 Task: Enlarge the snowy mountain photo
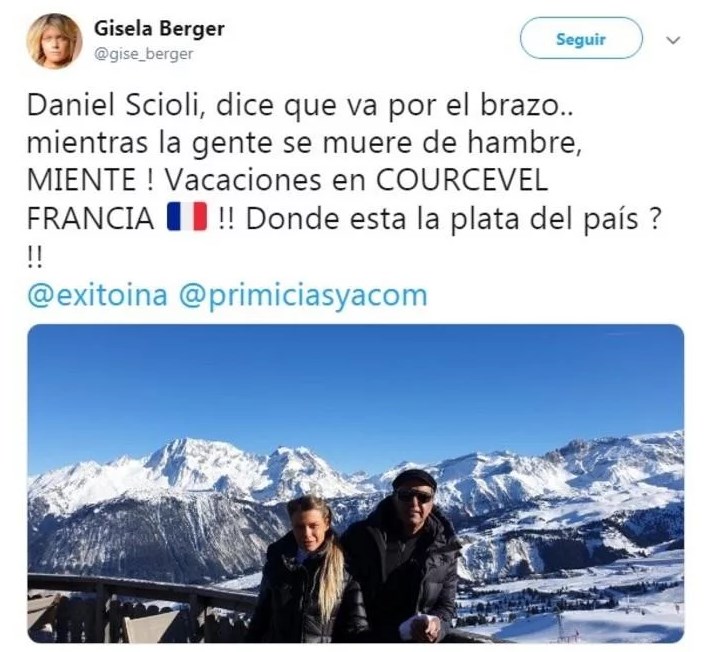(x=355, y=483)
